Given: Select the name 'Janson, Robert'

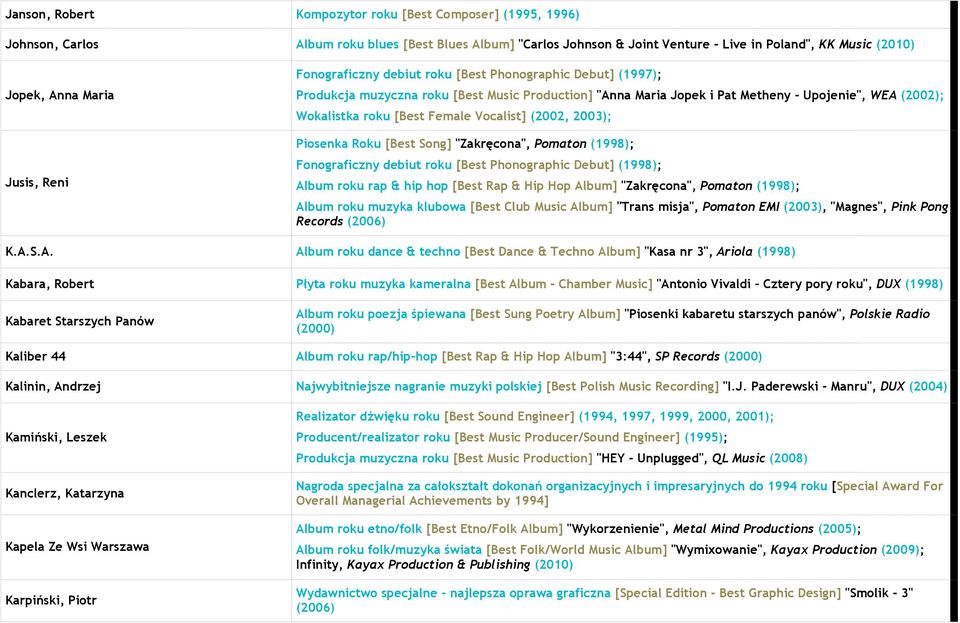Looking at the screenshot, I should point(50,14).
